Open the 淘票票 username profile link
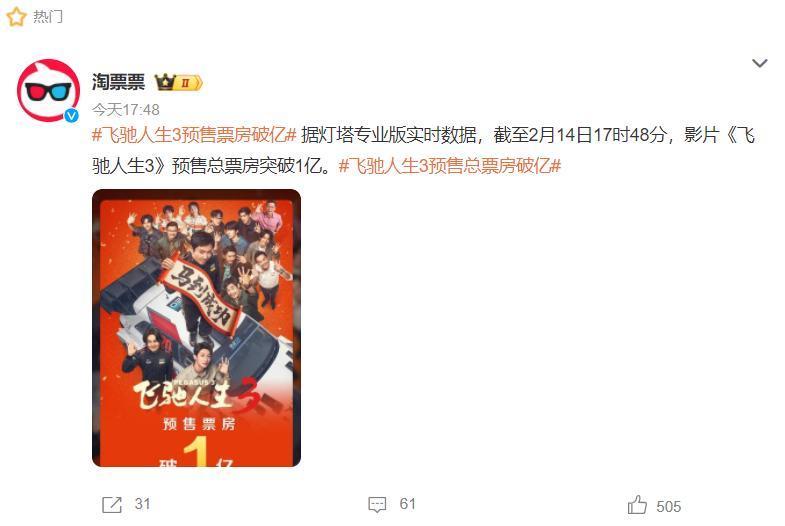 tap(118, 82)
